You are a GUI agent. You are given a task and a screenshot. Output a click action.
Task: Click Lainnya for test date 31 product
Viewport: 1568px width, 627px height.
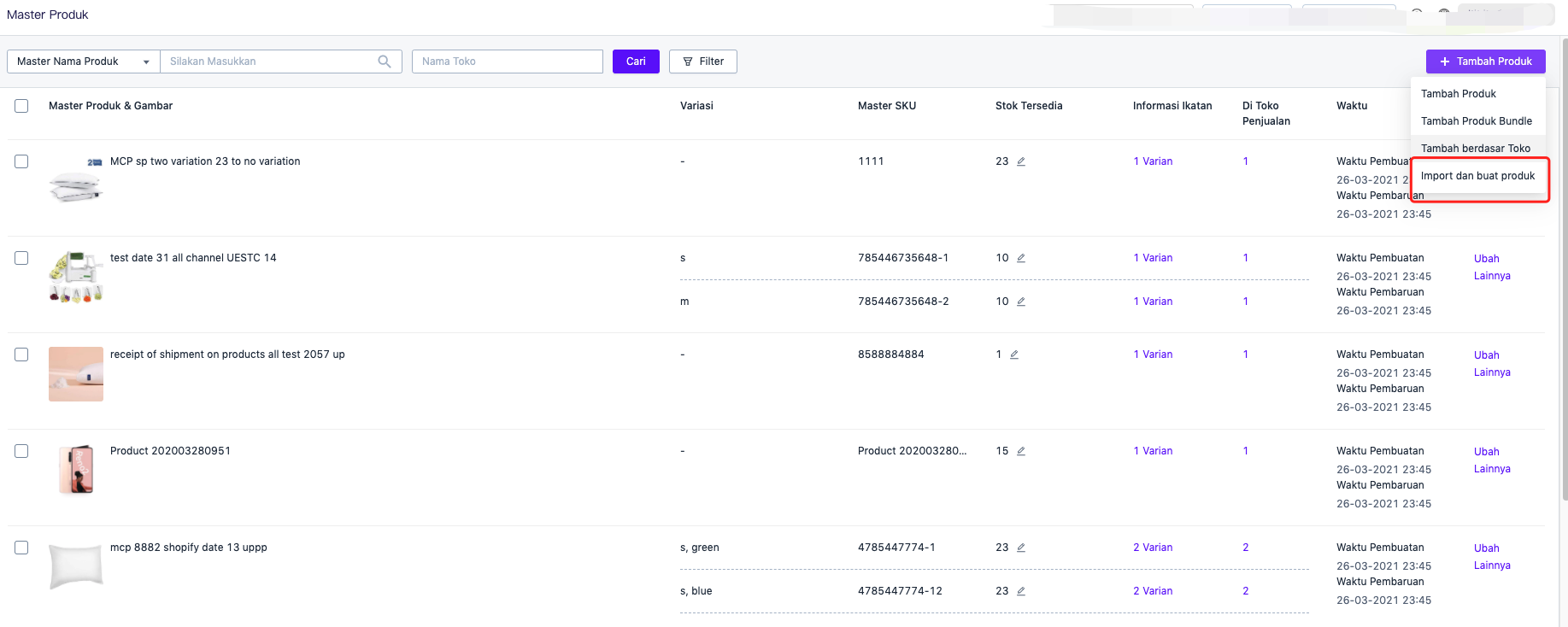1492,276
